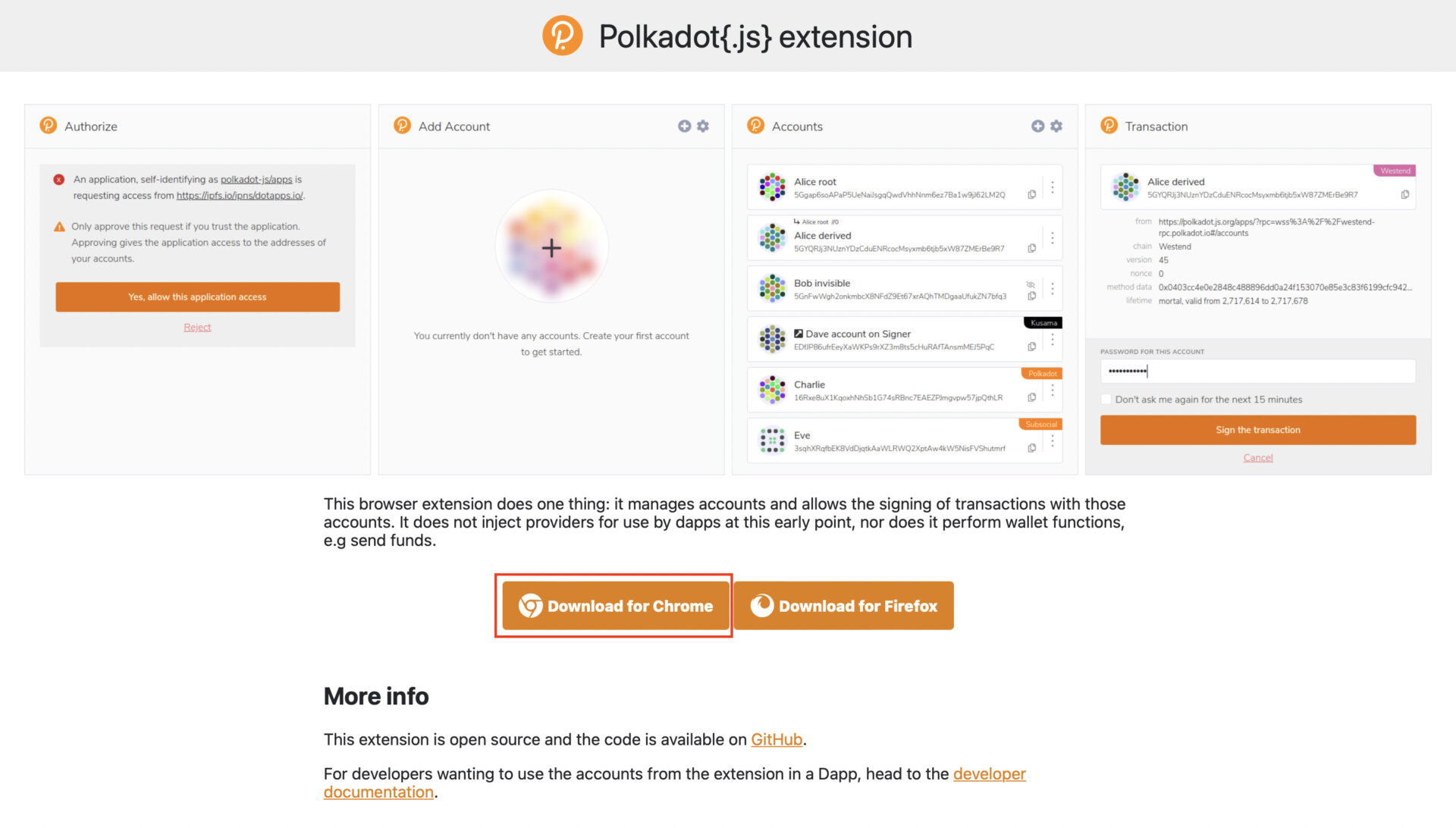Open Alice root three-dot menu

point(1053,187)
